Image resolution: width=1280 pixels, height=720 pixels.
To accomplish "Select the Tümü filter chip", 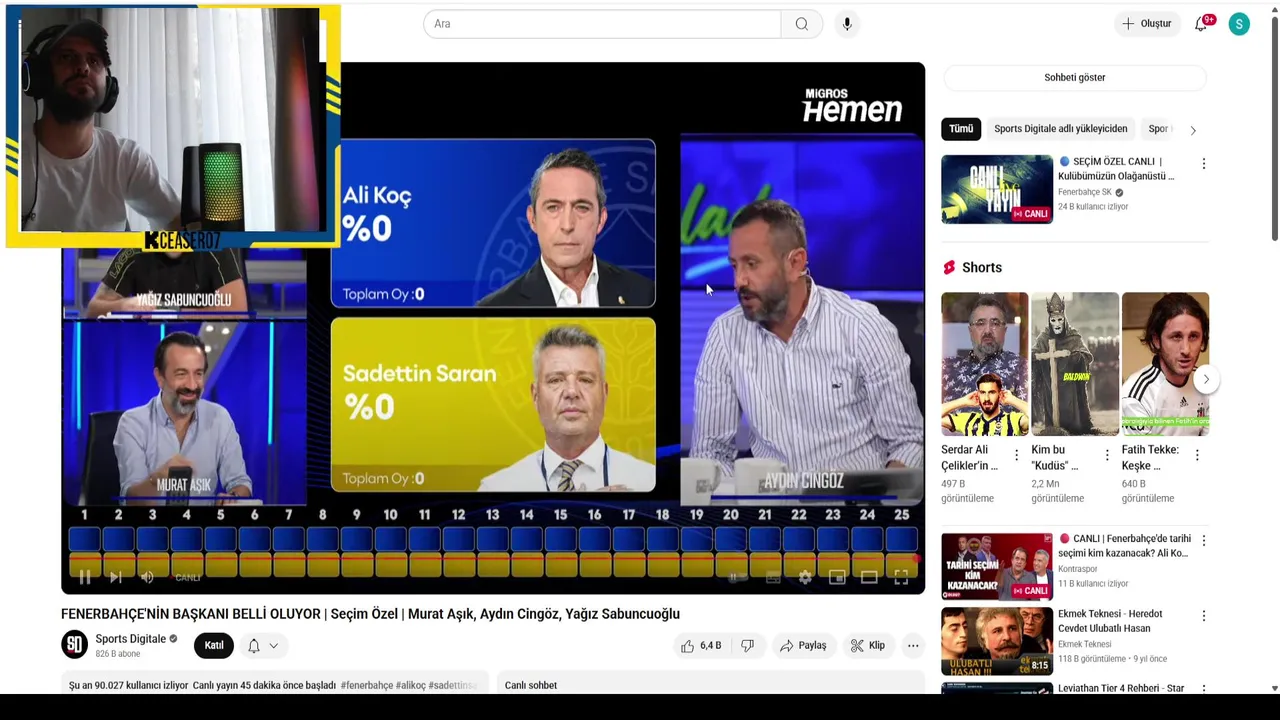I will [961, 129].
